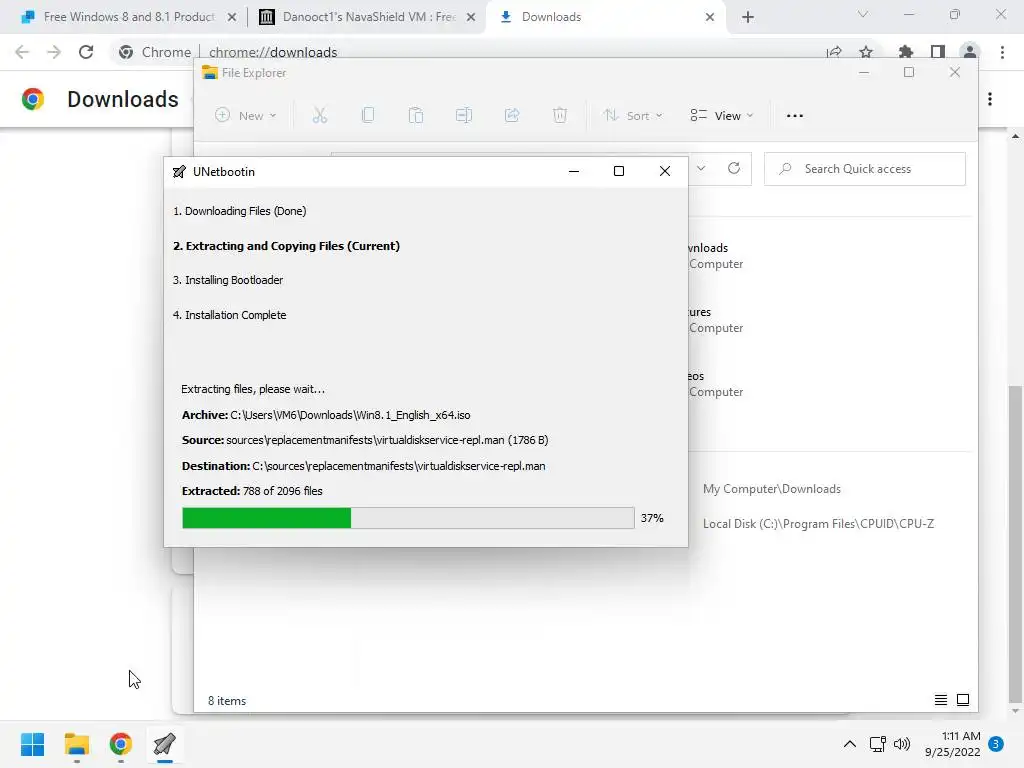Image resolution: width=1024 pixels, height=768 pixels.
Task: Click the 8 items status text
Action: [227, 701]
